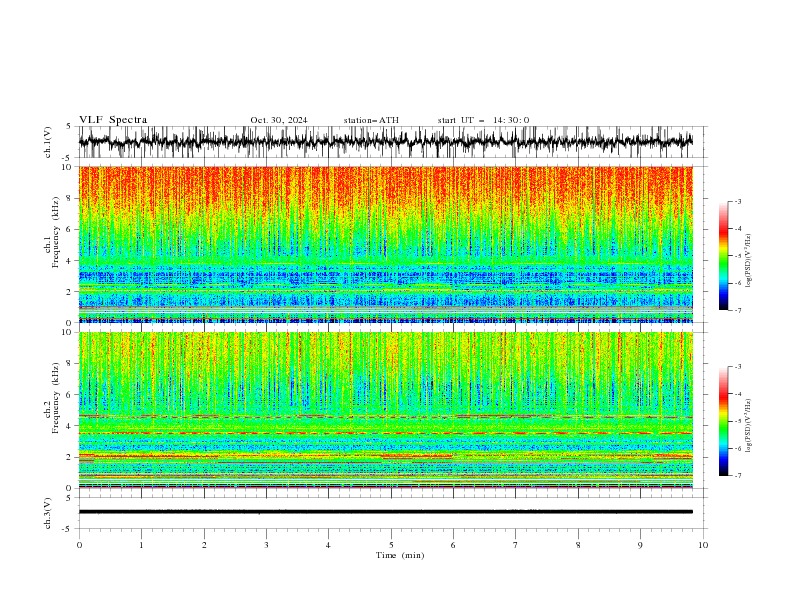Image resolution: width=792 pixels, height=612 pixels.
Task: Click the "8" kHz tick on ch.1 spectrogram
Action: pyautogui.click(x=69, y=198)
